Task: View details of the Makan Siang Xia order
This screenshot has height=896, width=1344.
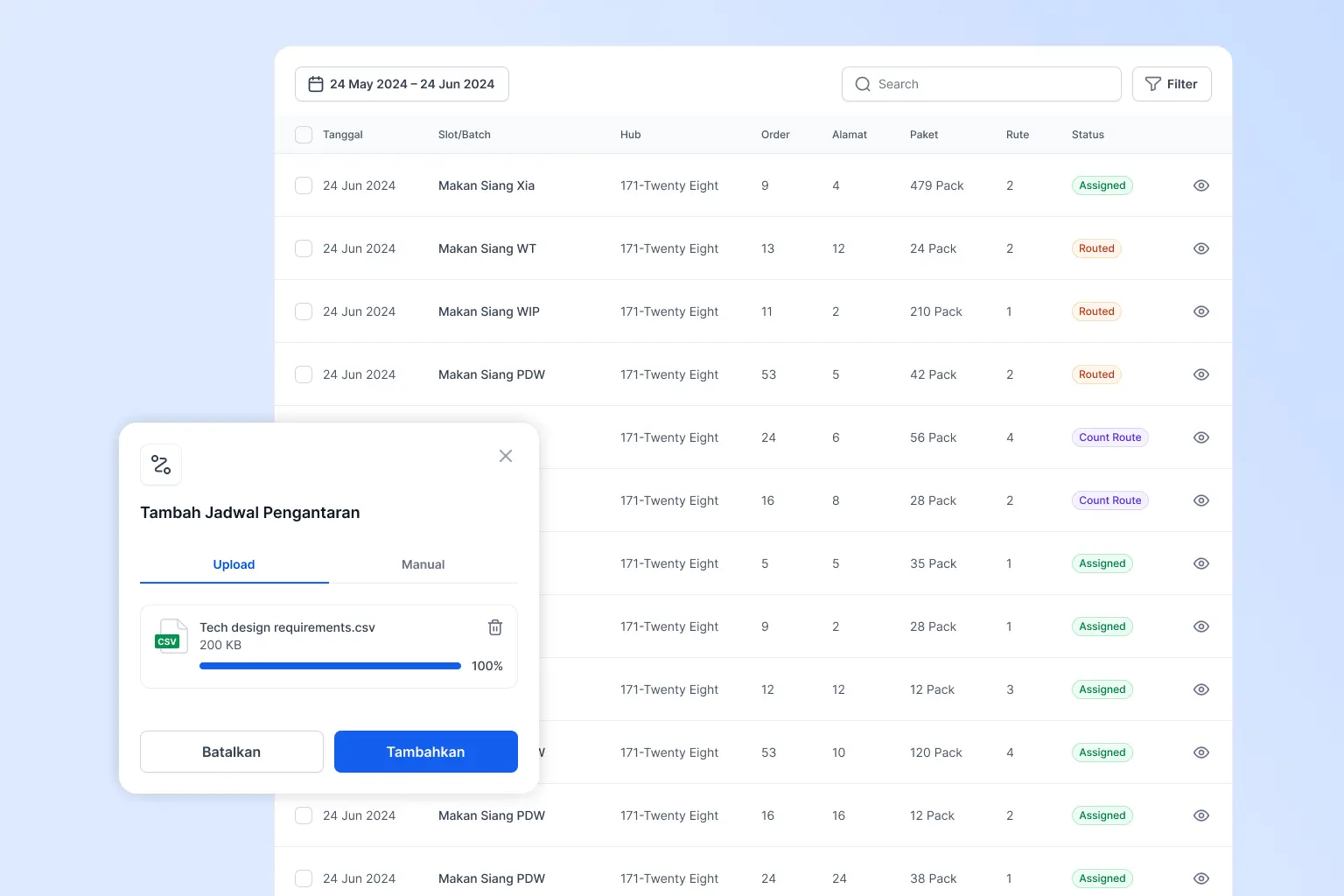Action: (1200, 185)
